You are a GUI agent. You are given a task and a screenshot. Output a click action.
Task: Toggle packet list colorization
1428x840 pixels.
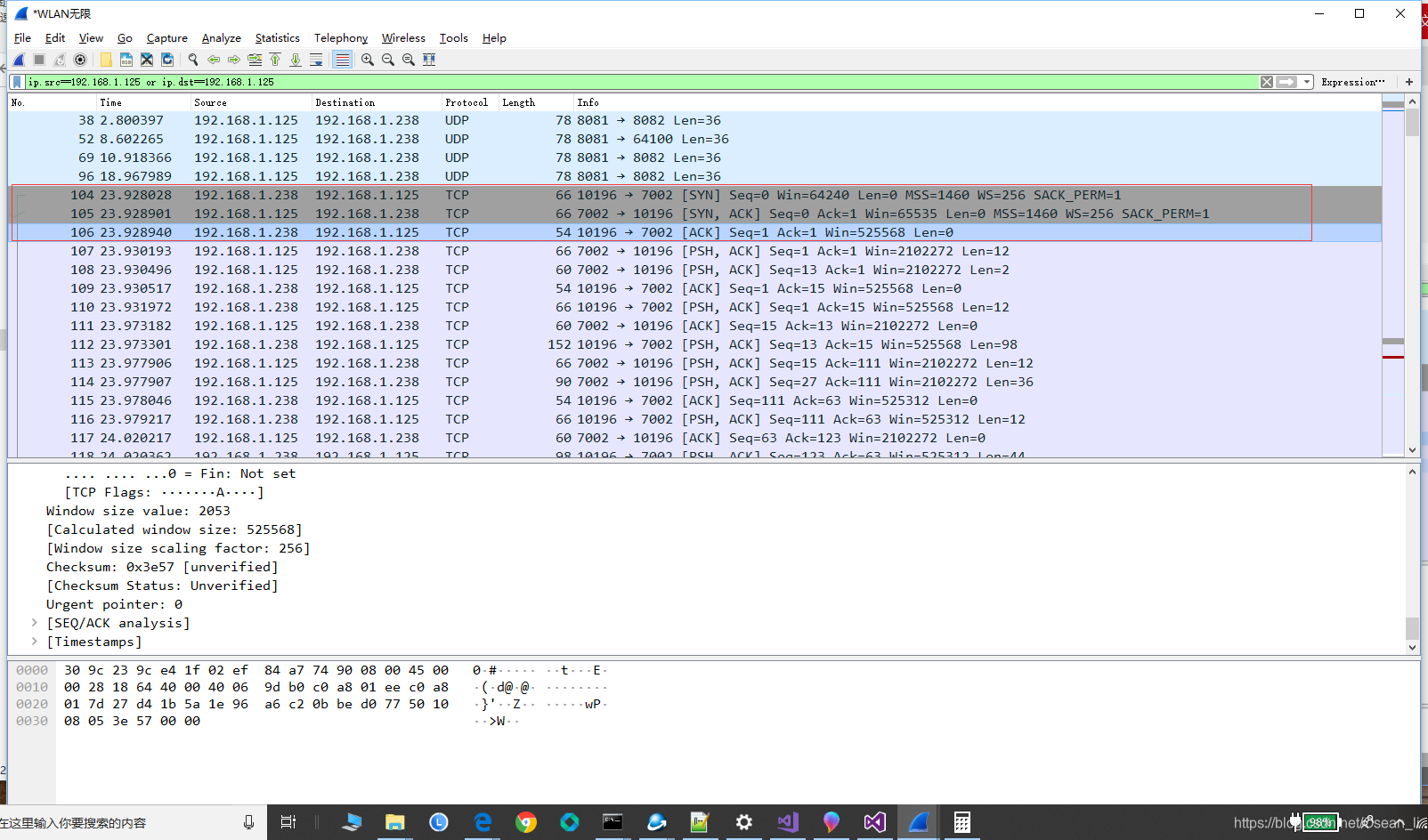click(x=342, y=60)
